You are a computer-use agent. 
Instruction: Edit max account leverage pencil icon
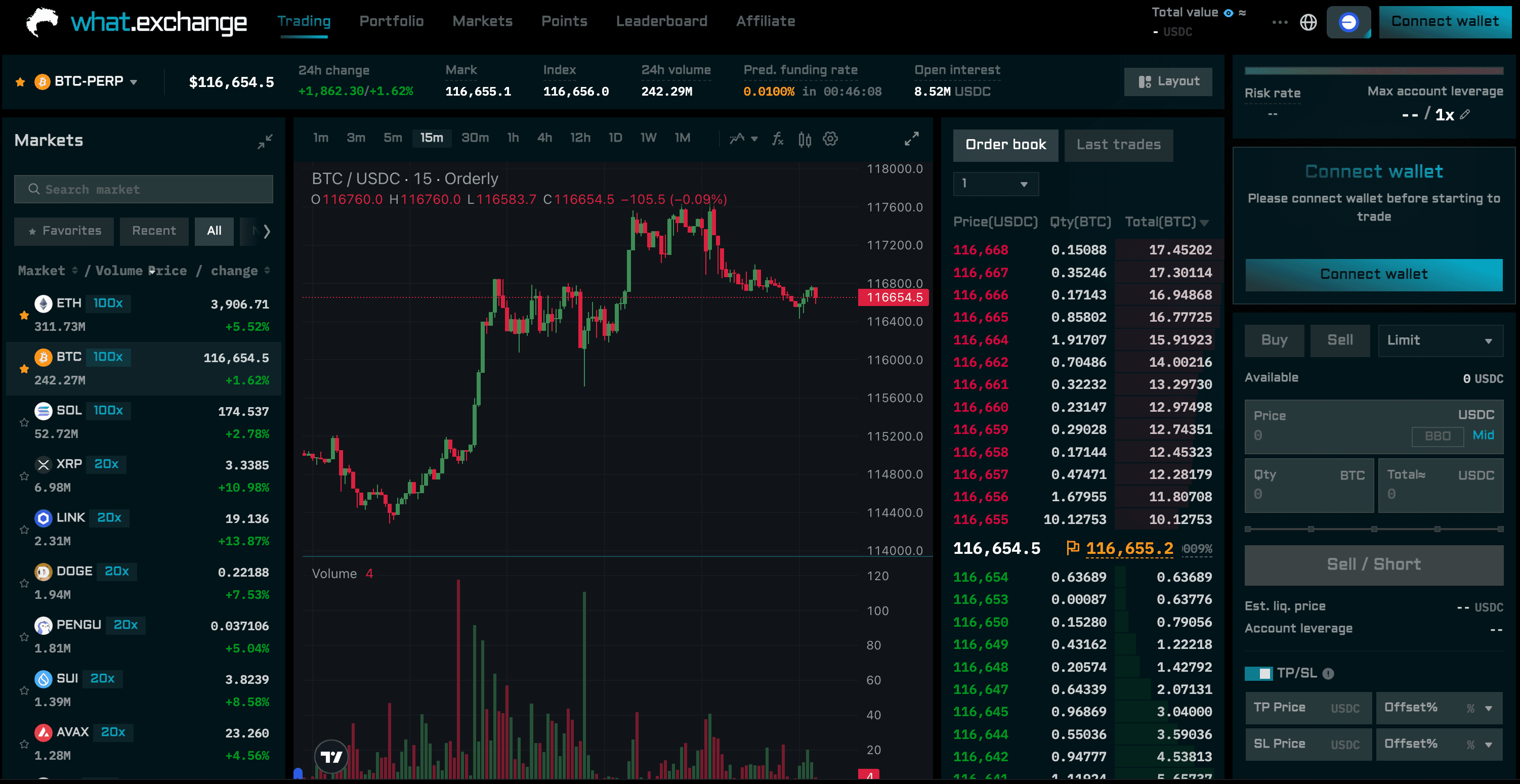(x=1464, y=114)
